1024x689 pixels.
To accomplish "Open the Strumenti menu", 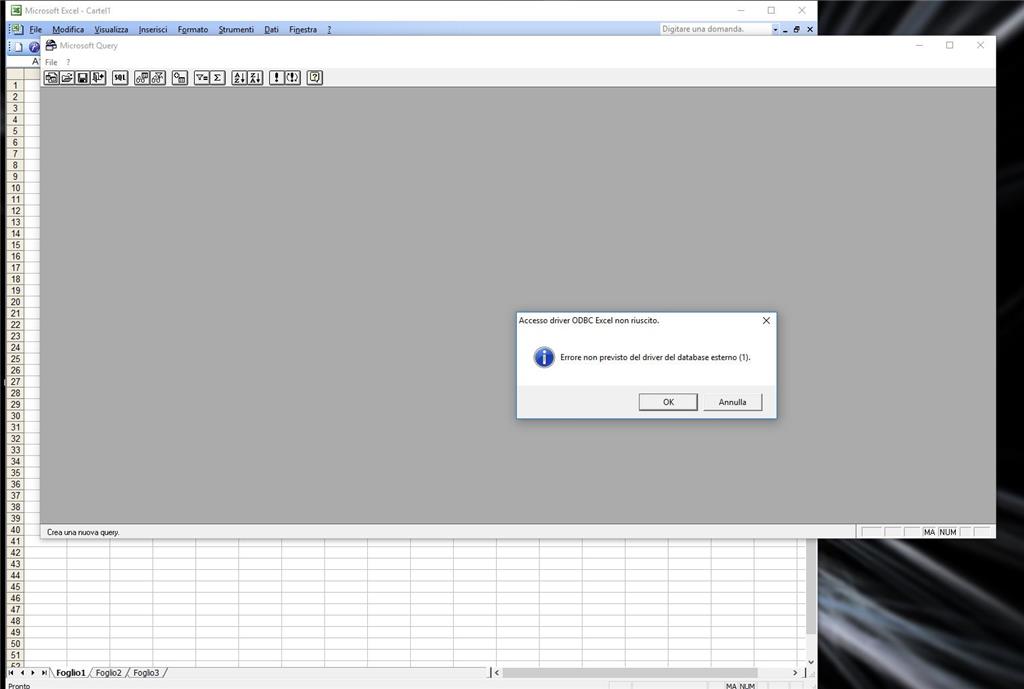I will (x=236, y=29).
